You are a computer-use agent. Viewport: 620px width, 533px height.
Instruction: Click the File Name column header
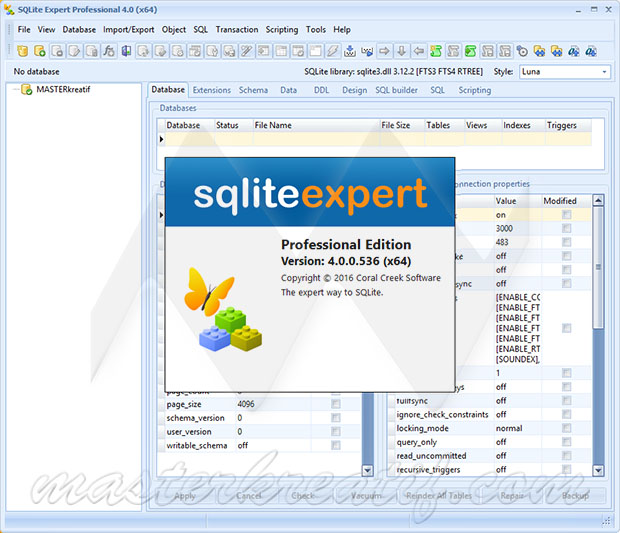click(x=316, y=125)
